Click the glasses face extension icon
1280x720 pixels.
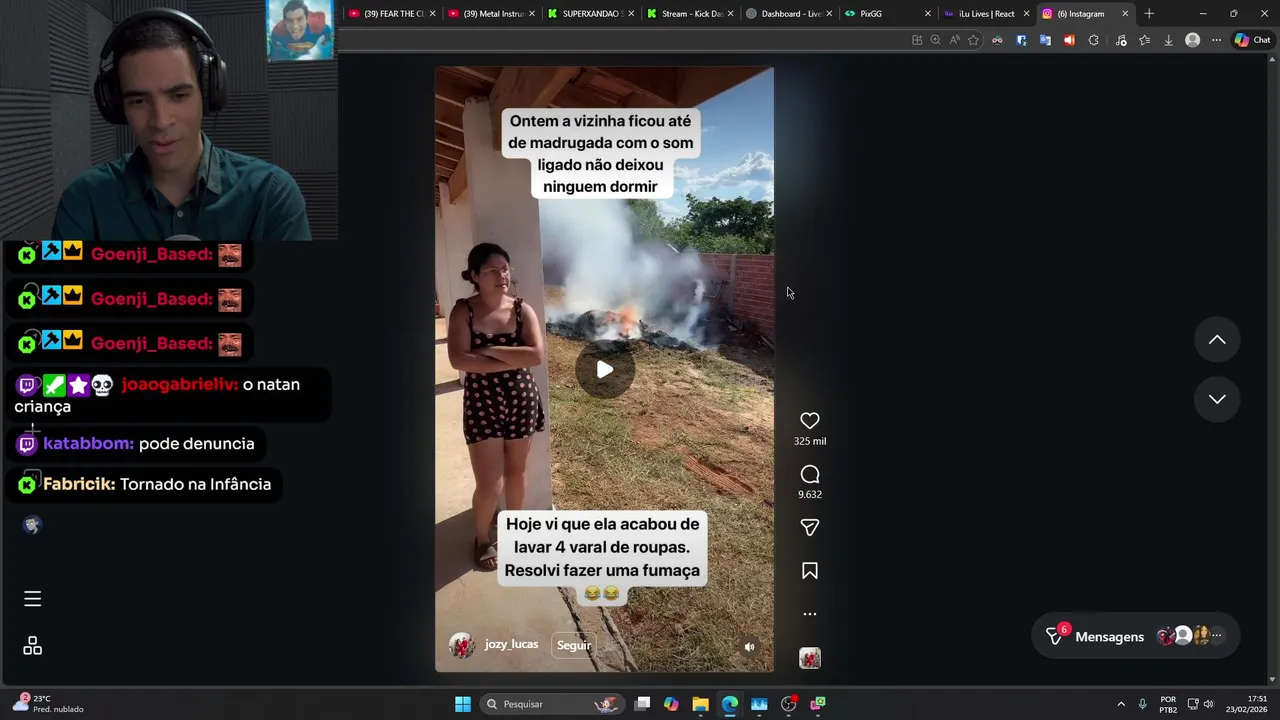point(997,40)
